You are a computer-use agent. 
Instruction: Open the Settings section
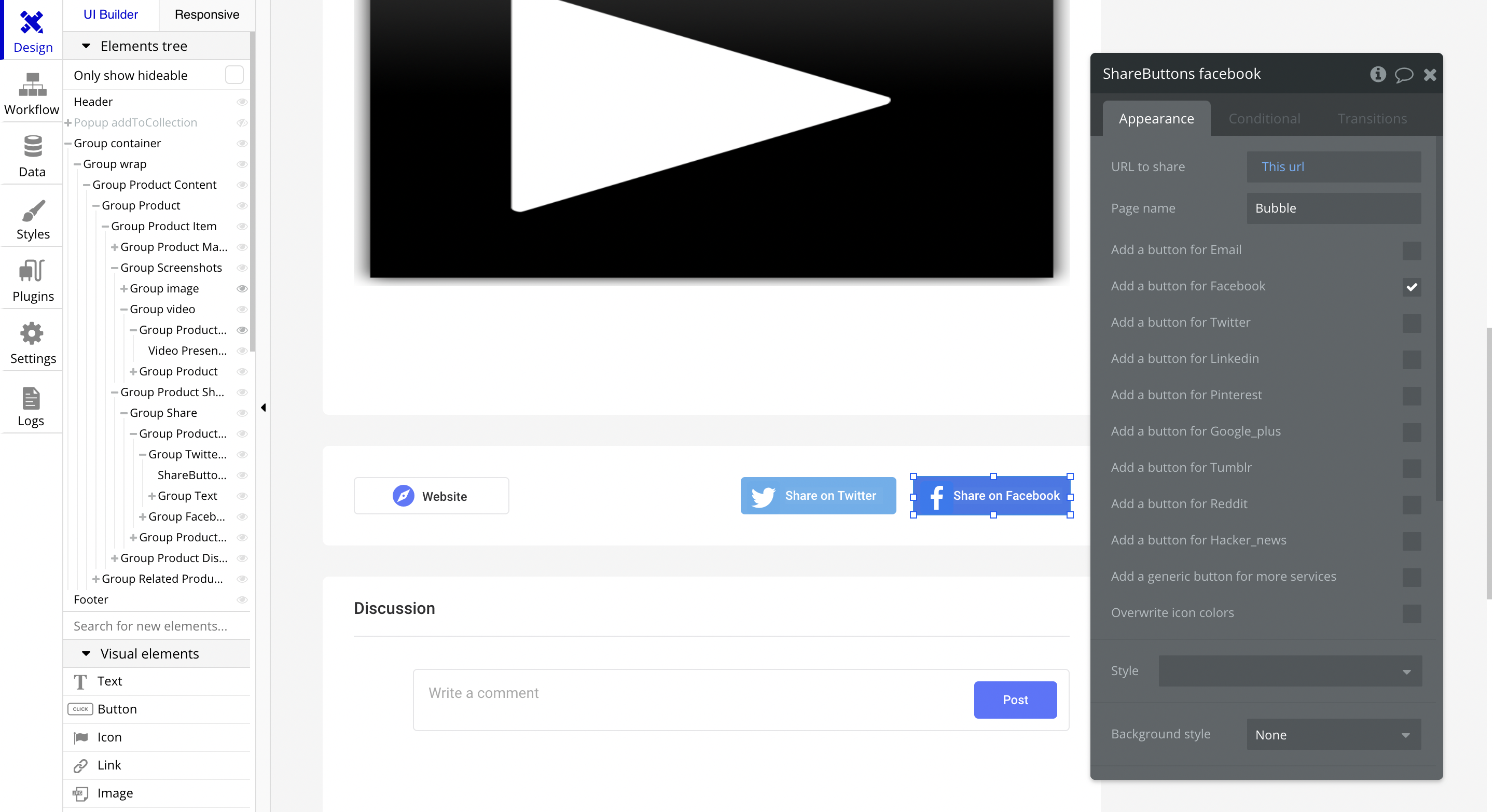click(x=33, y=343)
